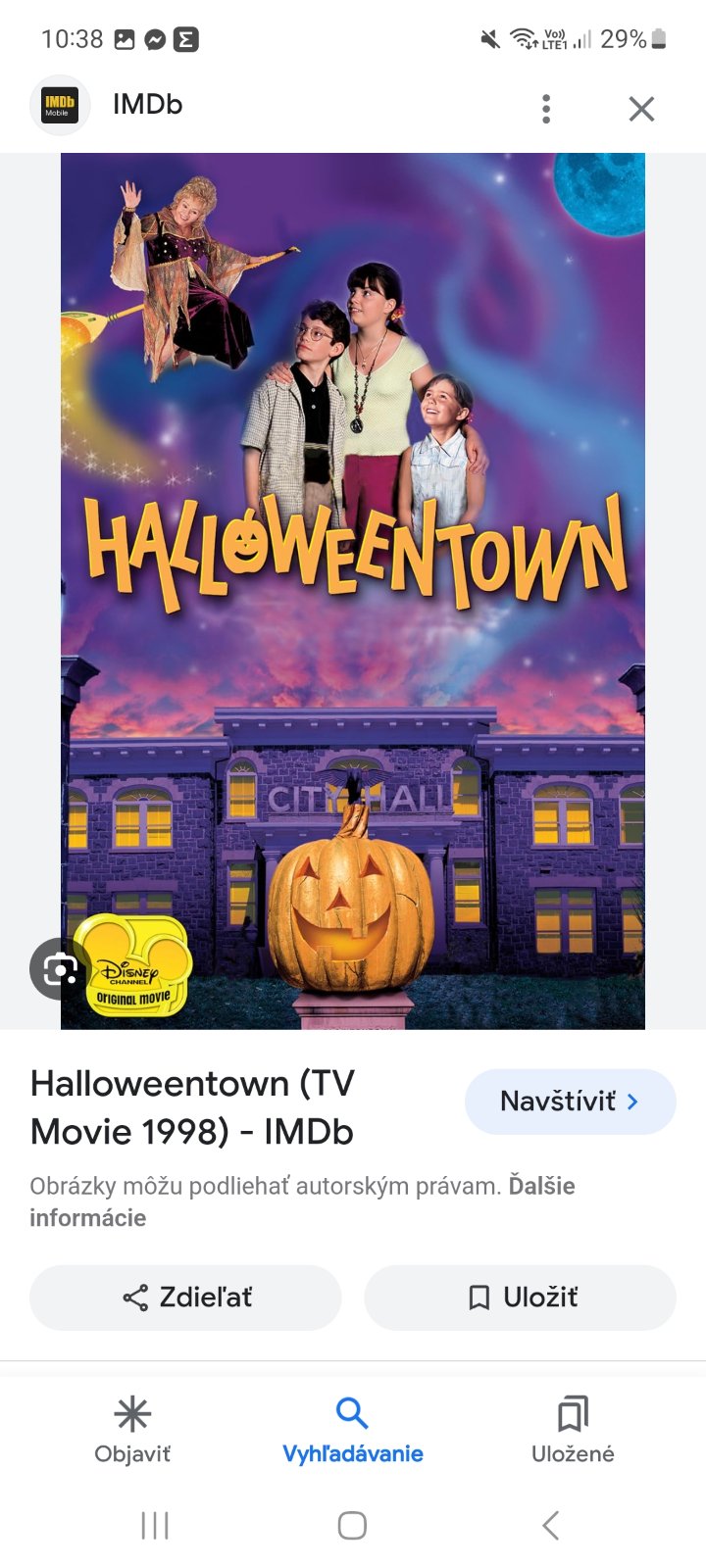
Task: Tap the Halloweentown poster image
Action: (353, 591)
